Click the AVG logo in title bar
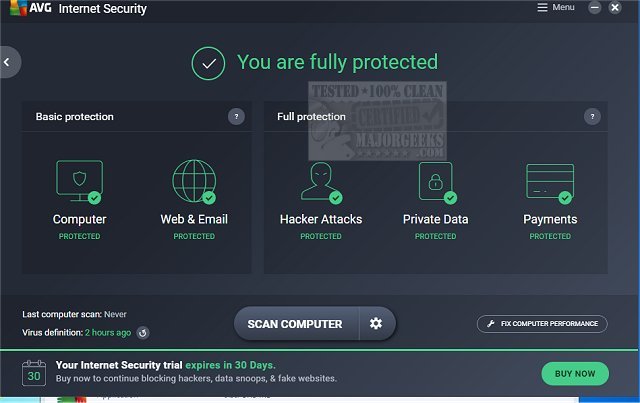The height and width of the screenshot is (403, 640). [26, 9]
